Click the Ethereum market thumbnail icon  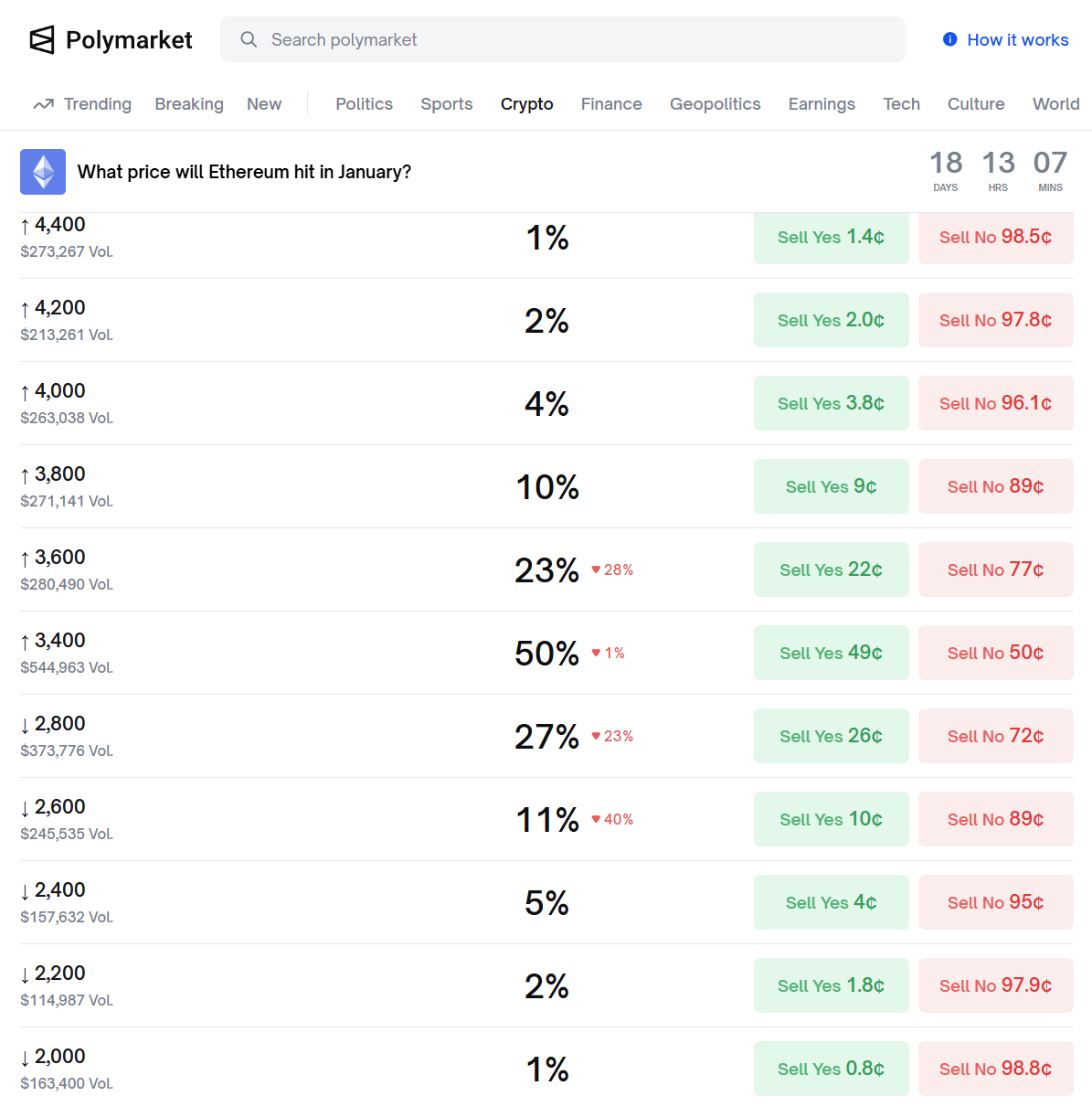(x=43, y=172)
